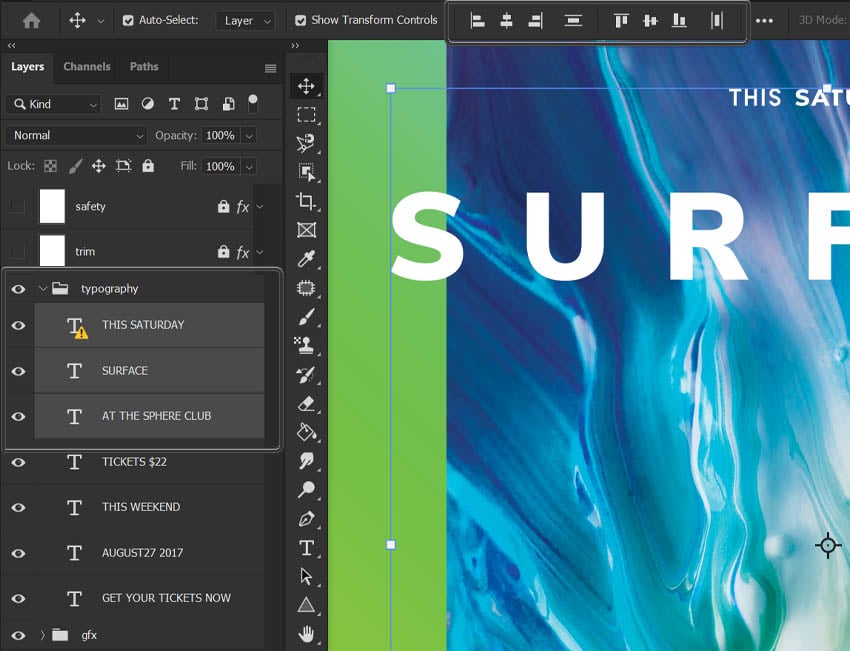
Task: Select the Horizontal Type tool
Action: [306, 547]
